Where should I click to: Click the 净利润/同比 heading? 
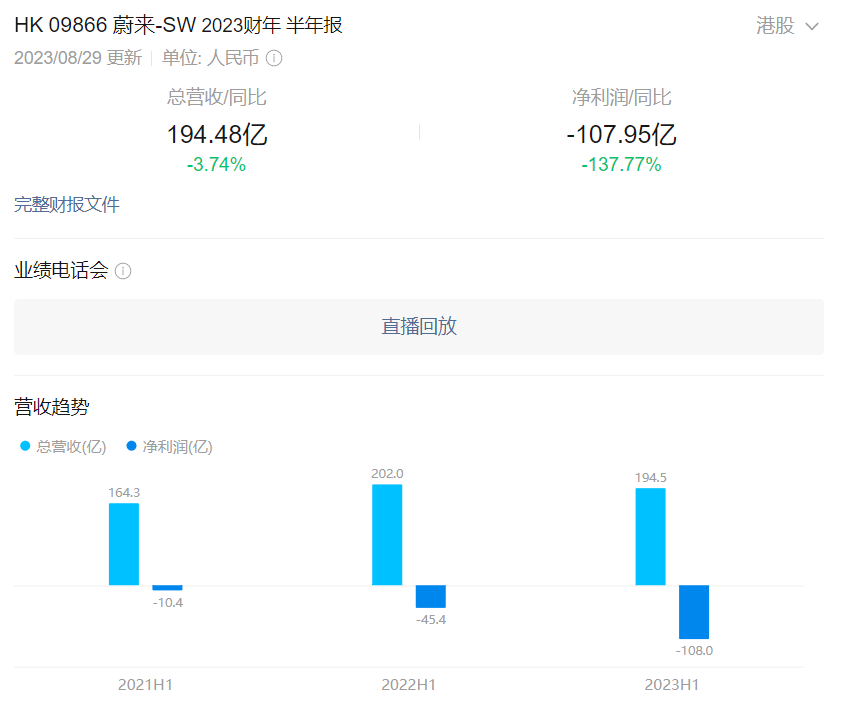click(621, 97)
